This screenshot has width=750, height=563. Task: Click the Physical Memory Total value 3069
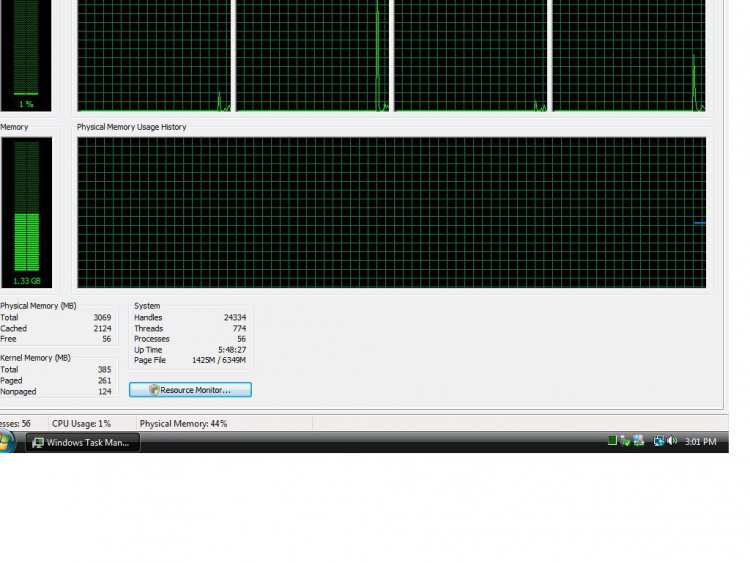click(102, 318)
